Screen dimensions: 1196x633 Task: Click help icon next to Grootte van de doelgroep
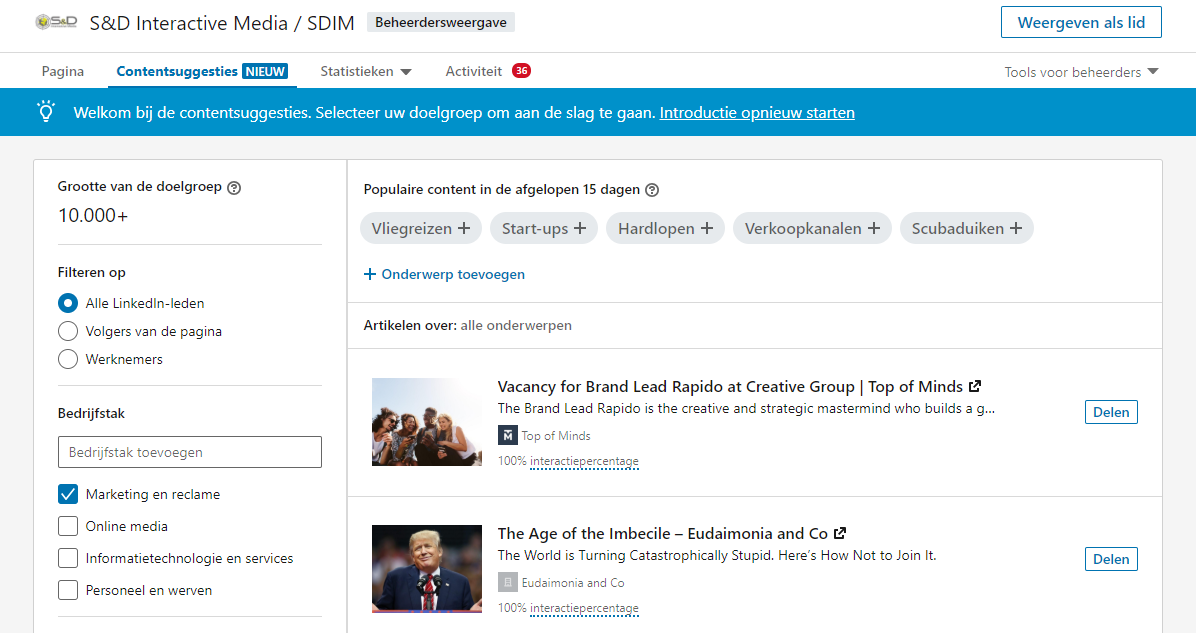click(x=234, y=187)
